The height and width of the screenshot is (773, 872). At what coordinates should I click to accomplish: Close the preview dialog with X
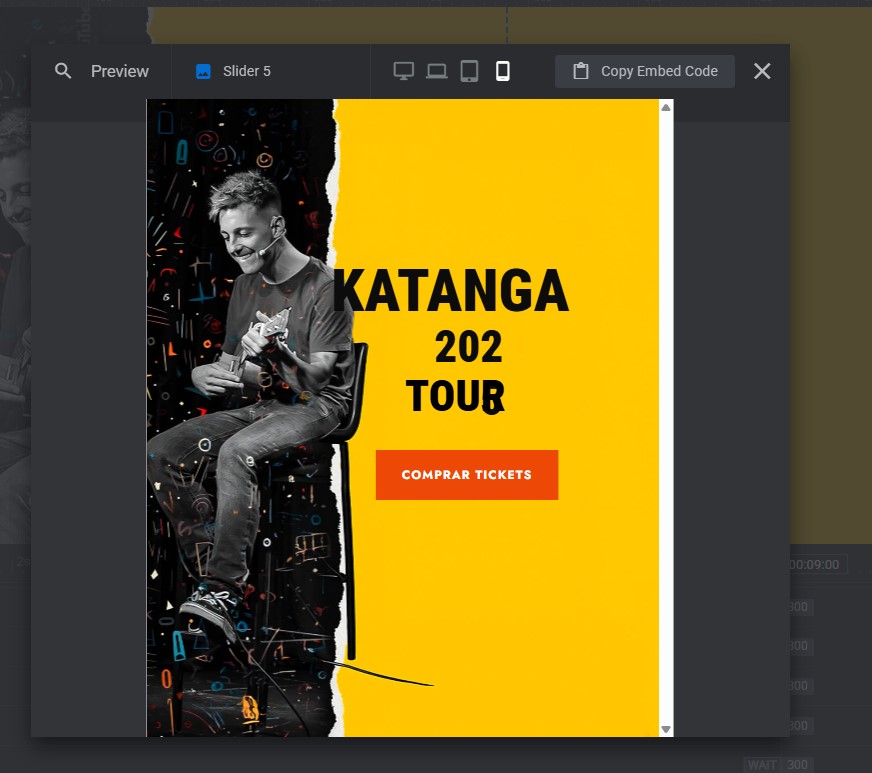tap(762, 71)
